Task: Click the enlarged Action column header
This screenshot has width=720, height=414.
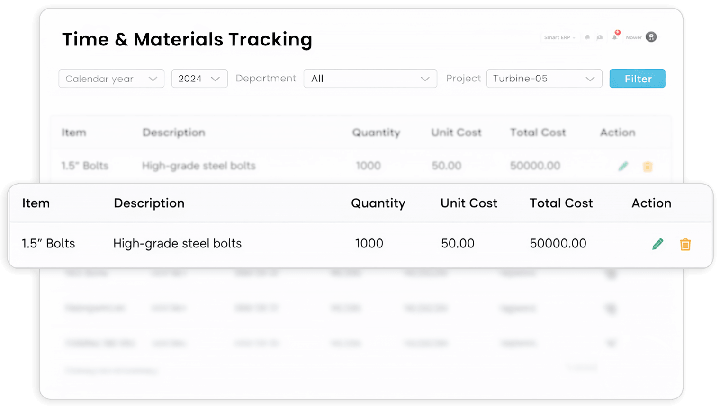Action: coord(651,203)
